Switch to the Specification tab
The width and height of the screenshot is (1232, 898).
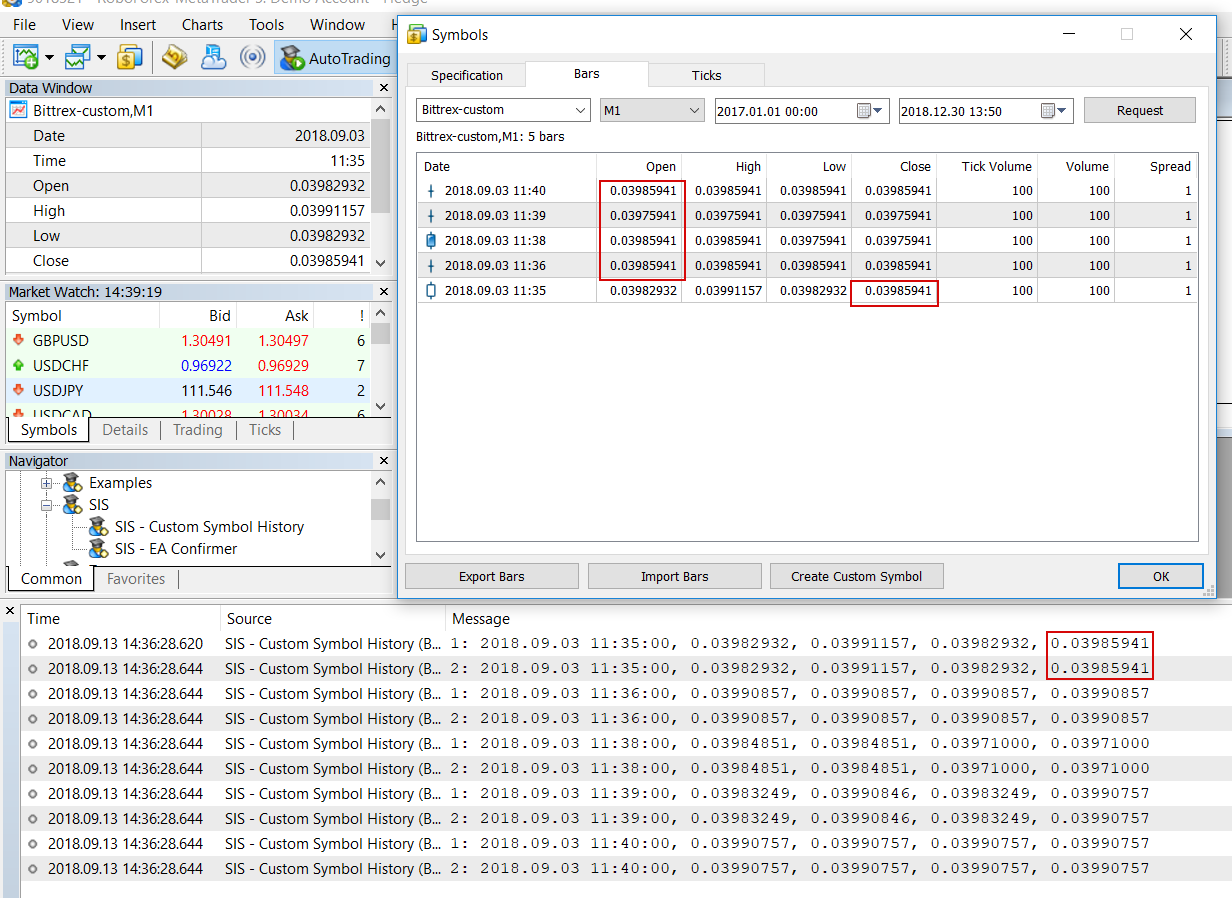[467, 75]
